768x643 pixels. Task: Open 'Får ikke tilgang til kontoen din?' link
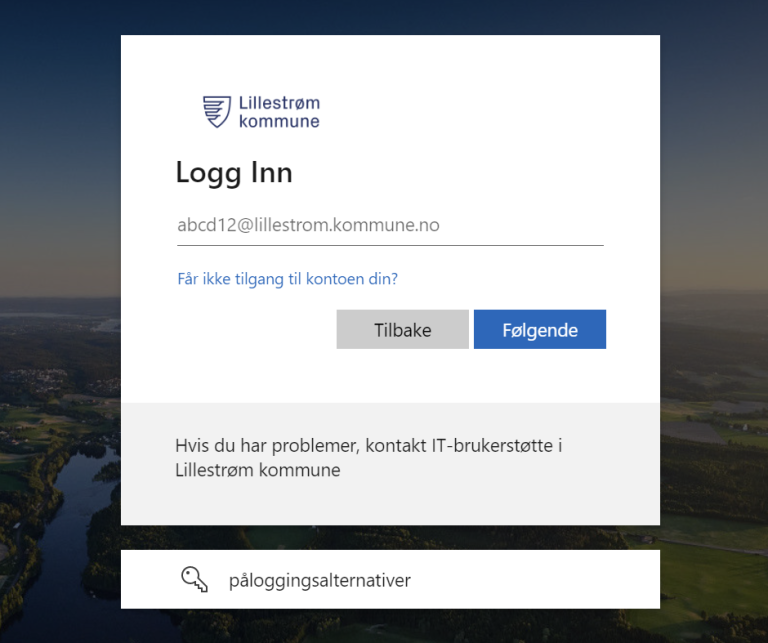pos(288,279)
